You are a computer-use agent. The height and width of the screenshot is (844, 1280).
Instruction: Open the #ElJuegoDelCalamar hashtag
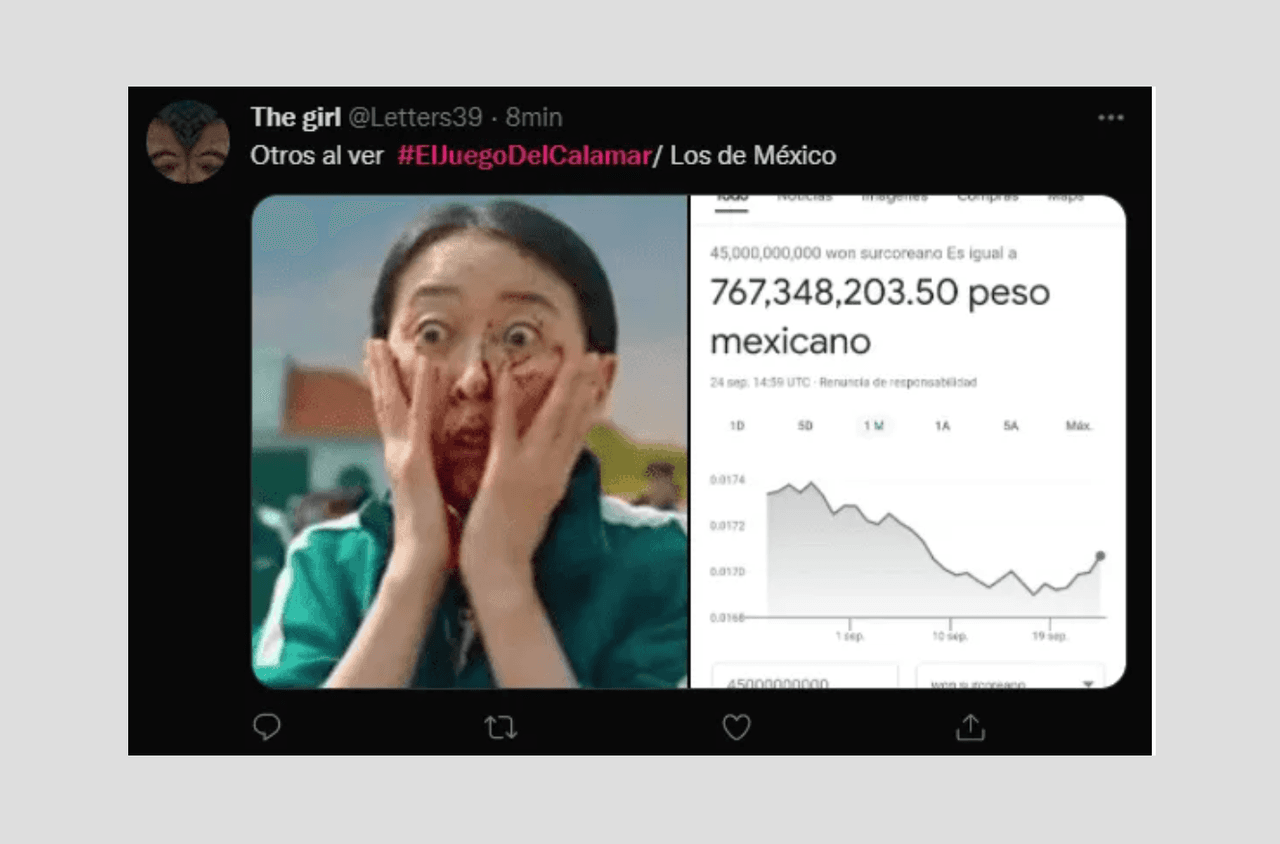point(523,156)
